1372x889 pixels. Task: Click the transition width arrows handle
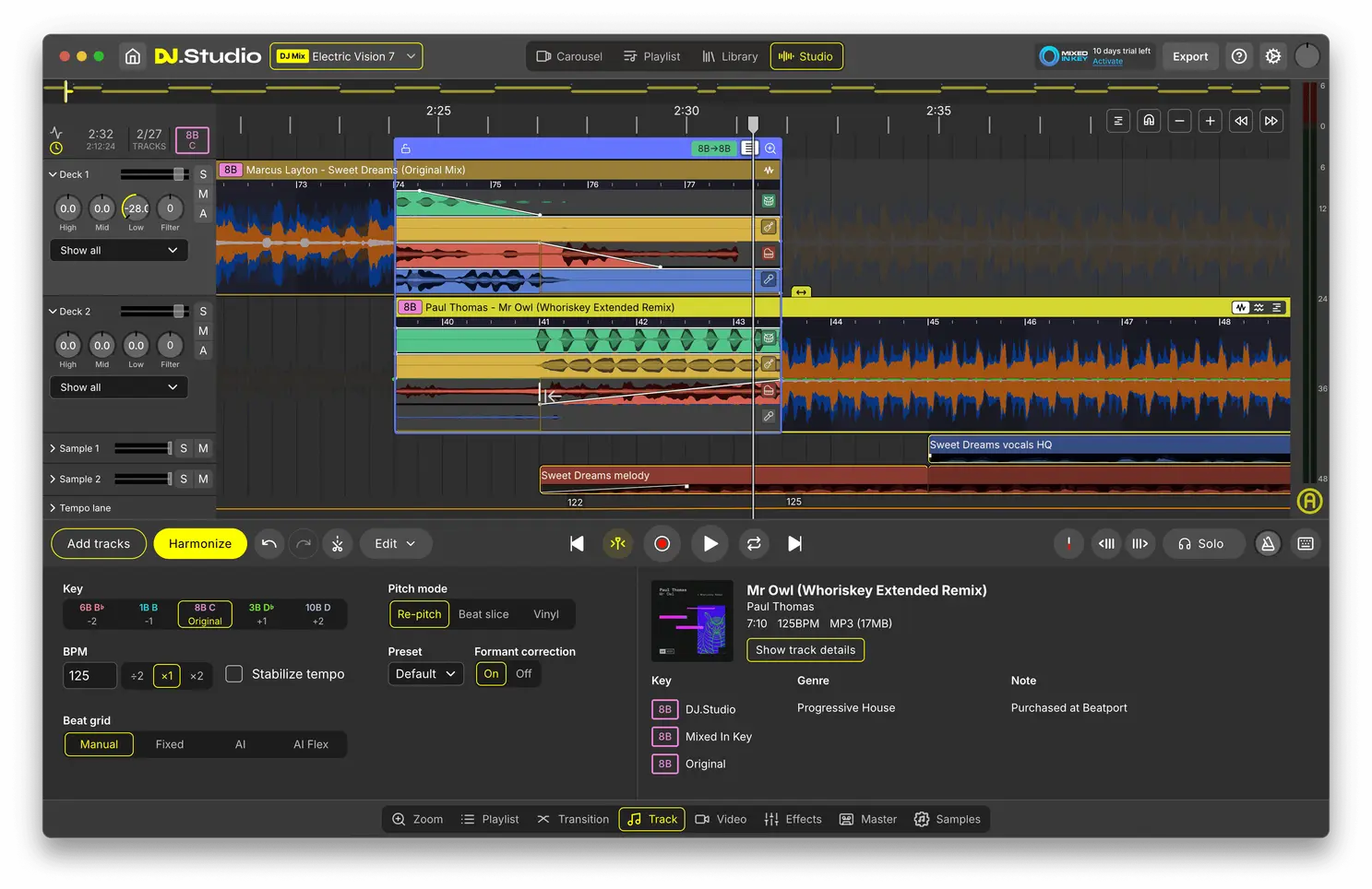click(x=801, y=292)
